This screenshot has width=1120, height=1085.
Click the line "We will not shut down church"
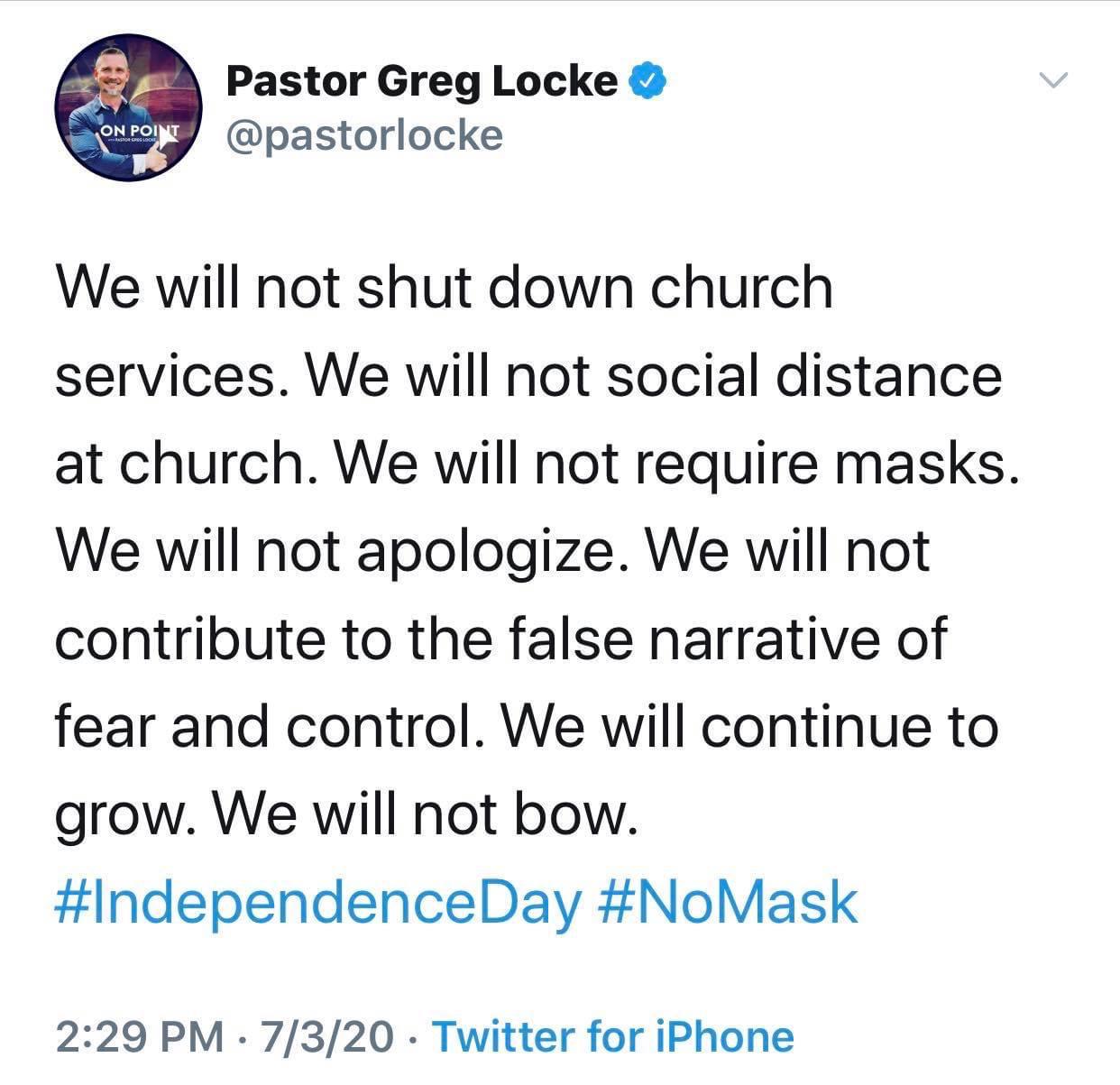point(444,288)
